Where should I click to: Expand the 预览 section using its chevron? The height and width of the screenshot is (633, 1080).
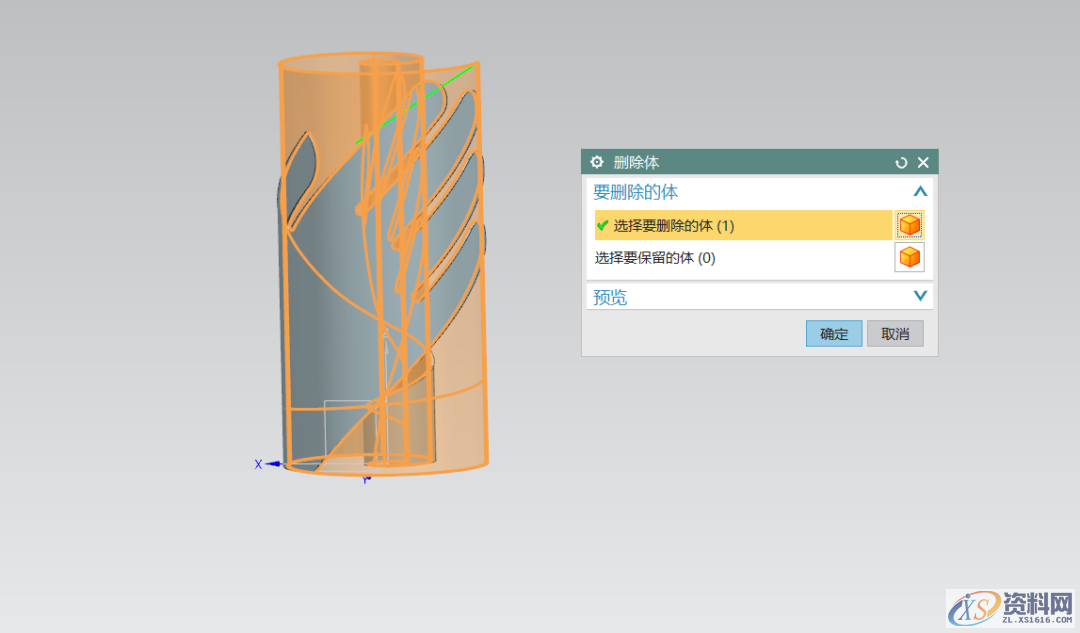coord(920,296)
